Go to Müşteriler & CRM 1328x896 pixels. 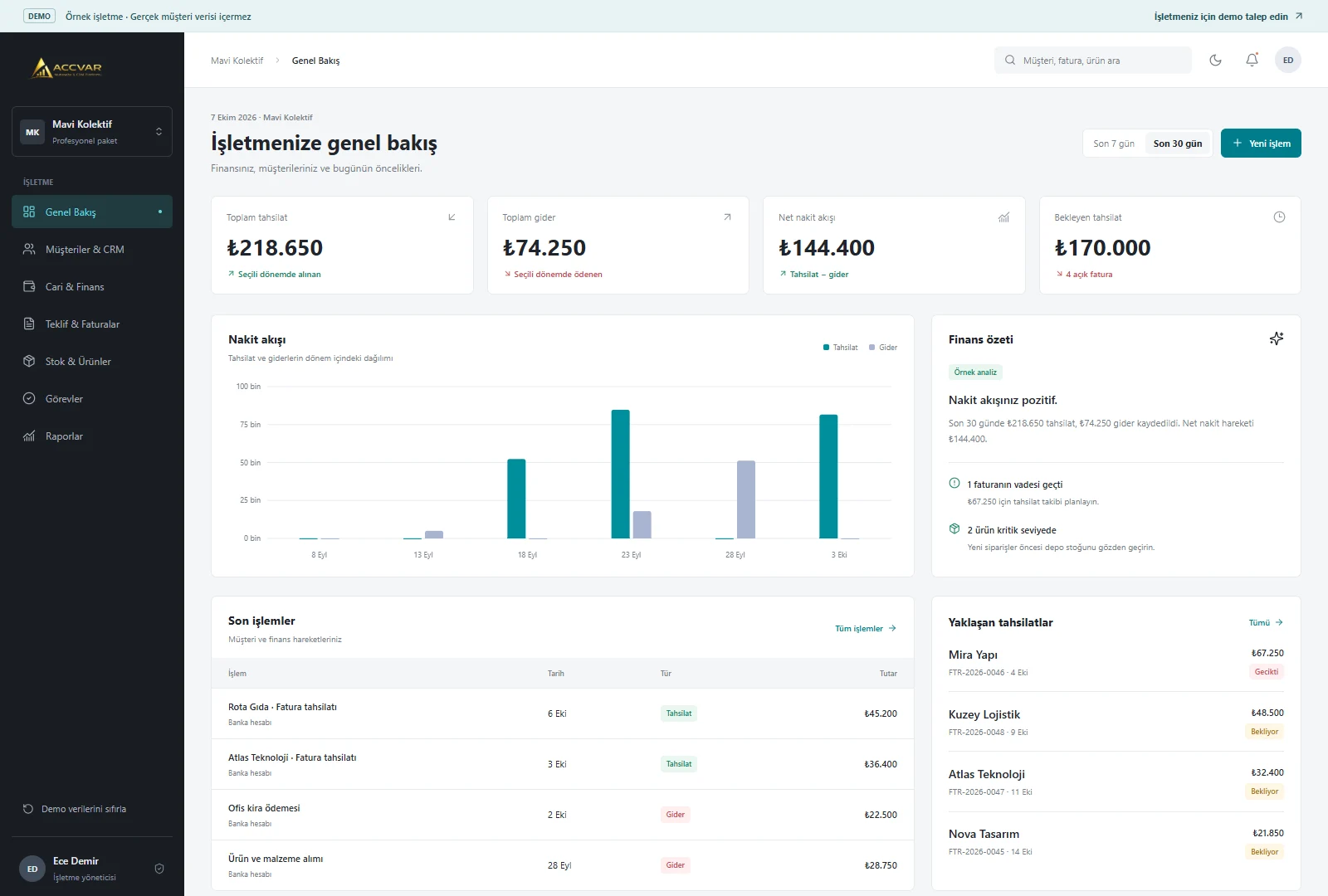pos(92,249)
